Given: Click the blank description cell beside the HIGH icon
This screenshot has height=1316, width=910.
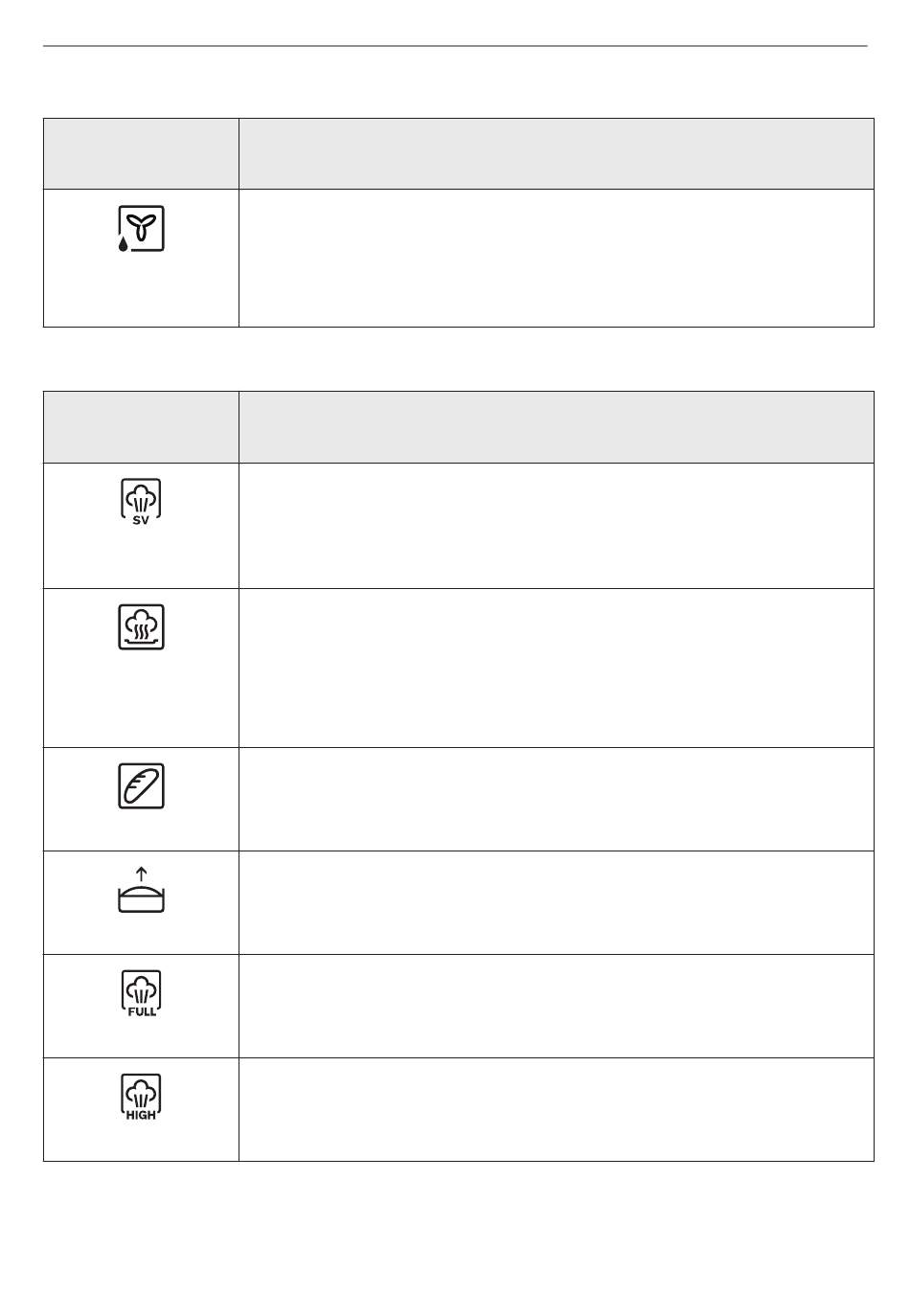Looking at the screenshot, I should point(557,1109).
